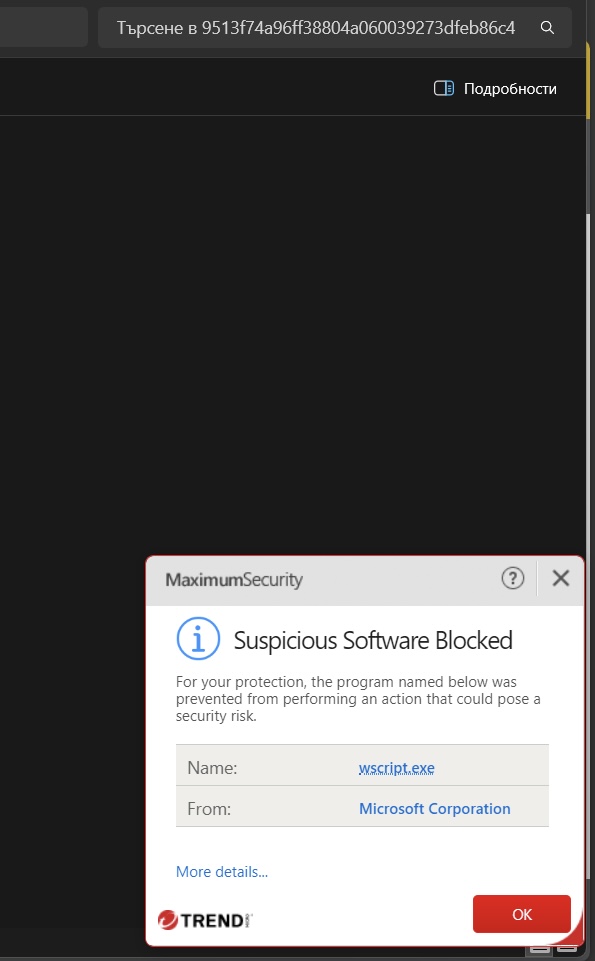Open the Trend Micro help question-mark icon

pyautogui.click(x=513, y=578)
